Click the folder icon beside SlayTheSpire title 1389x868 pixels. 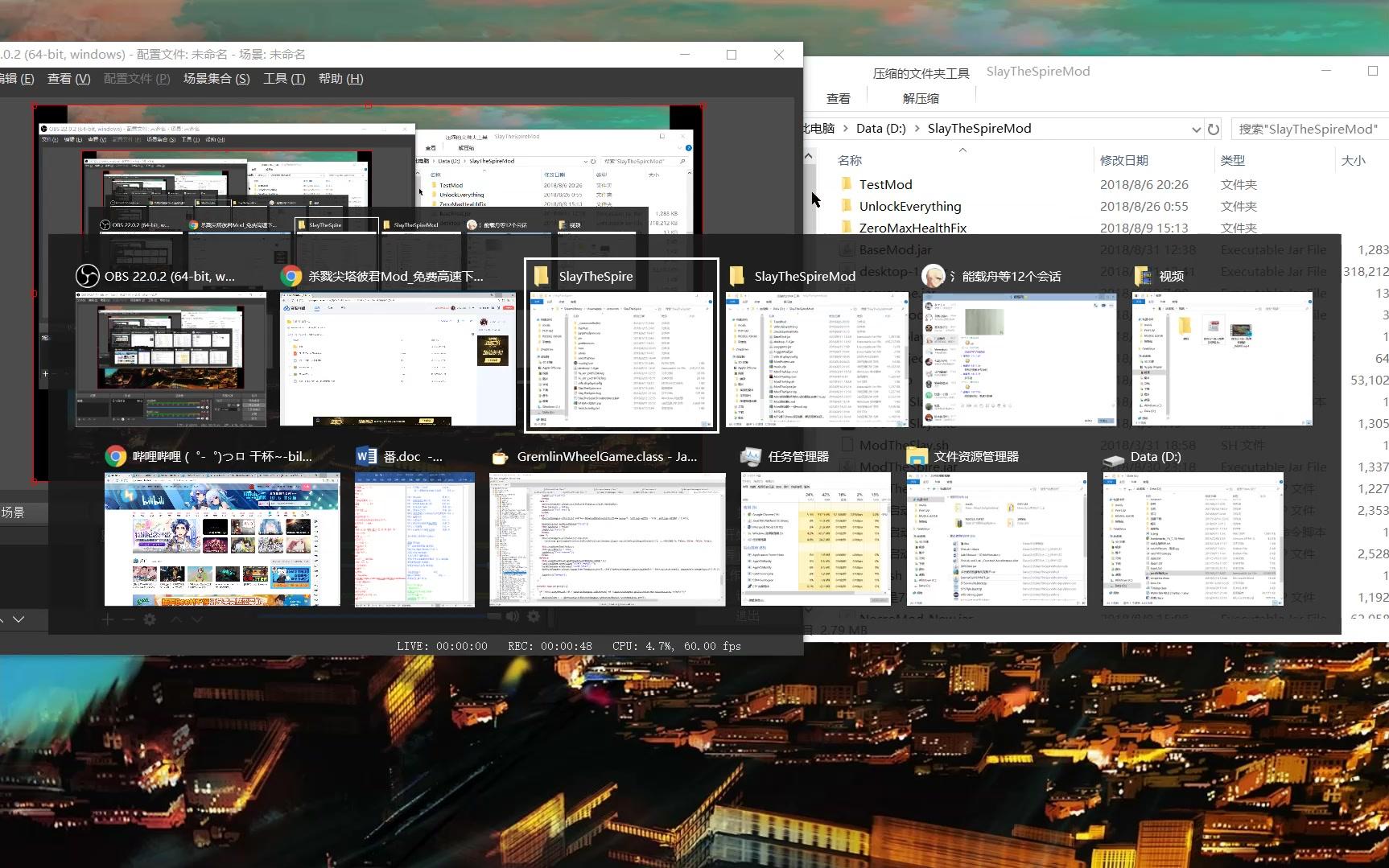[x=542, y=276]
